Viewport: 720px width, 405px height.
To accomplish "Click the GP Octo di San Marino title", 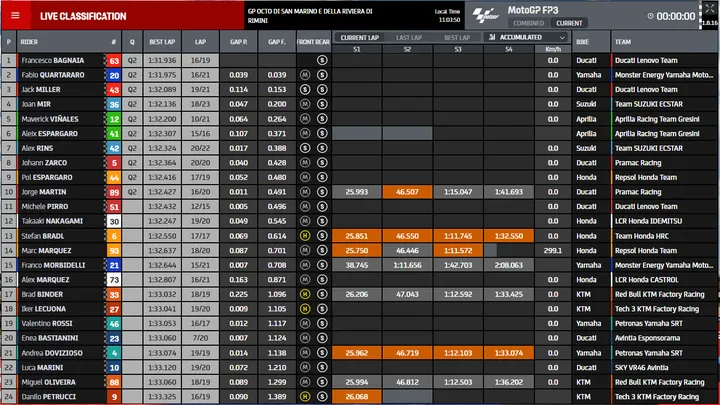I will point(310,16).
